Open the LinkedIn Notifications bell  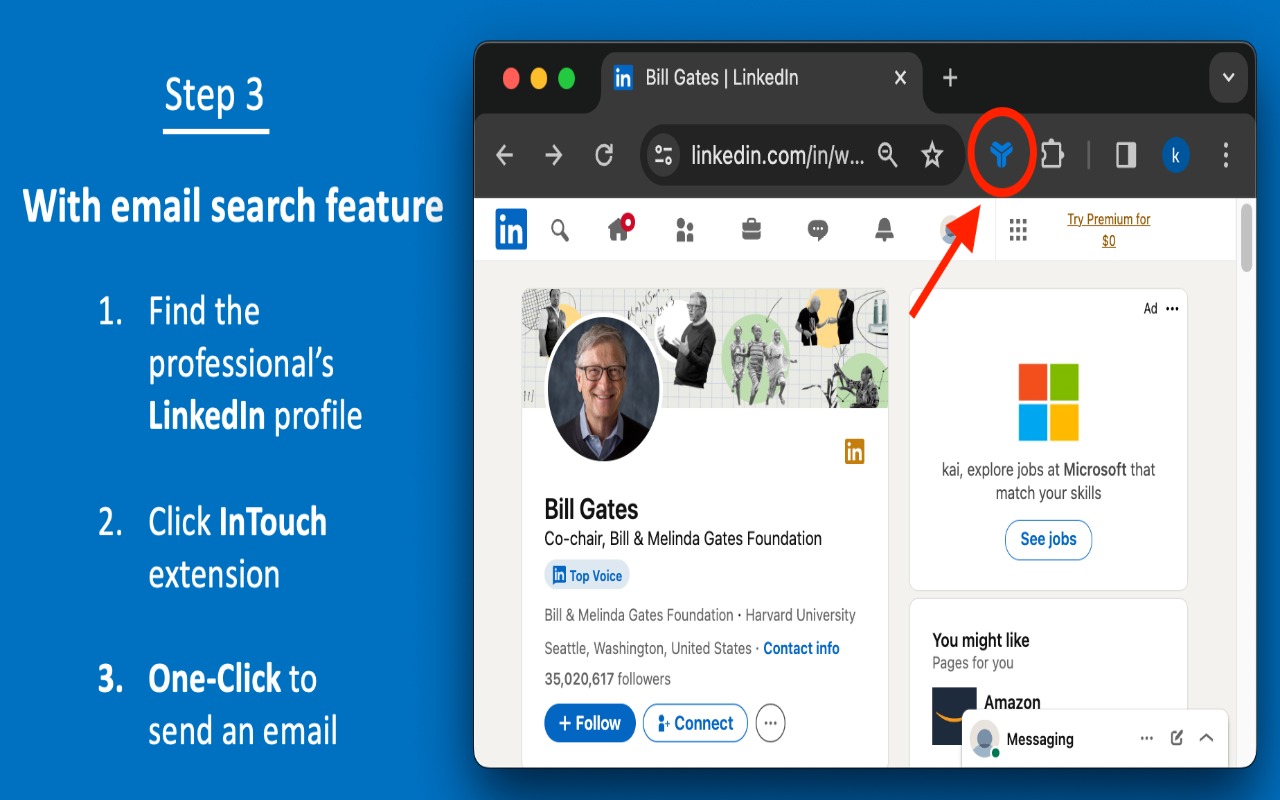884,229
